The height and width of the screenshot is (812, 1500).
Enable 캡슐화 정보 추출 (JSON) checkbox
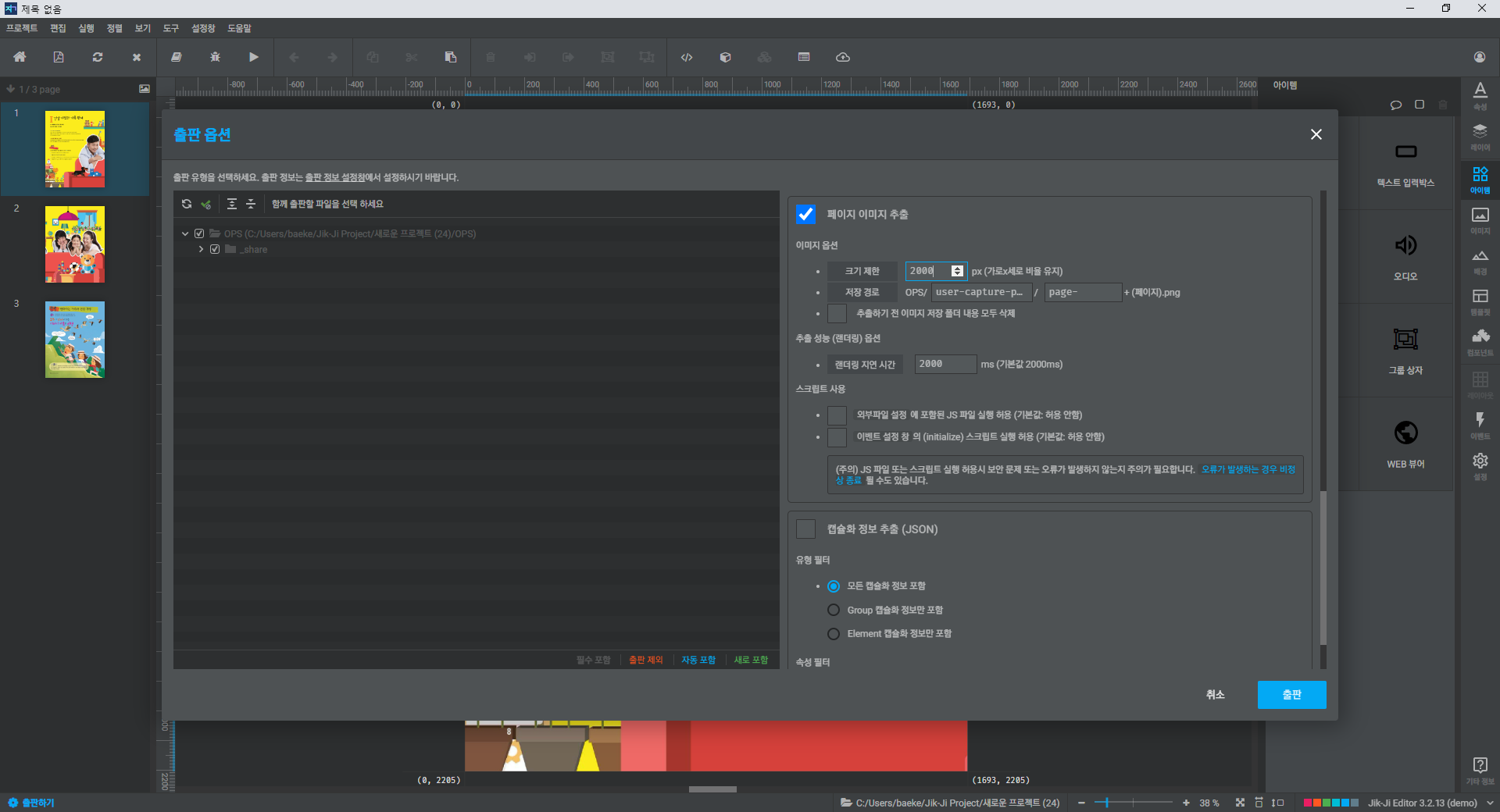[805, 529]
